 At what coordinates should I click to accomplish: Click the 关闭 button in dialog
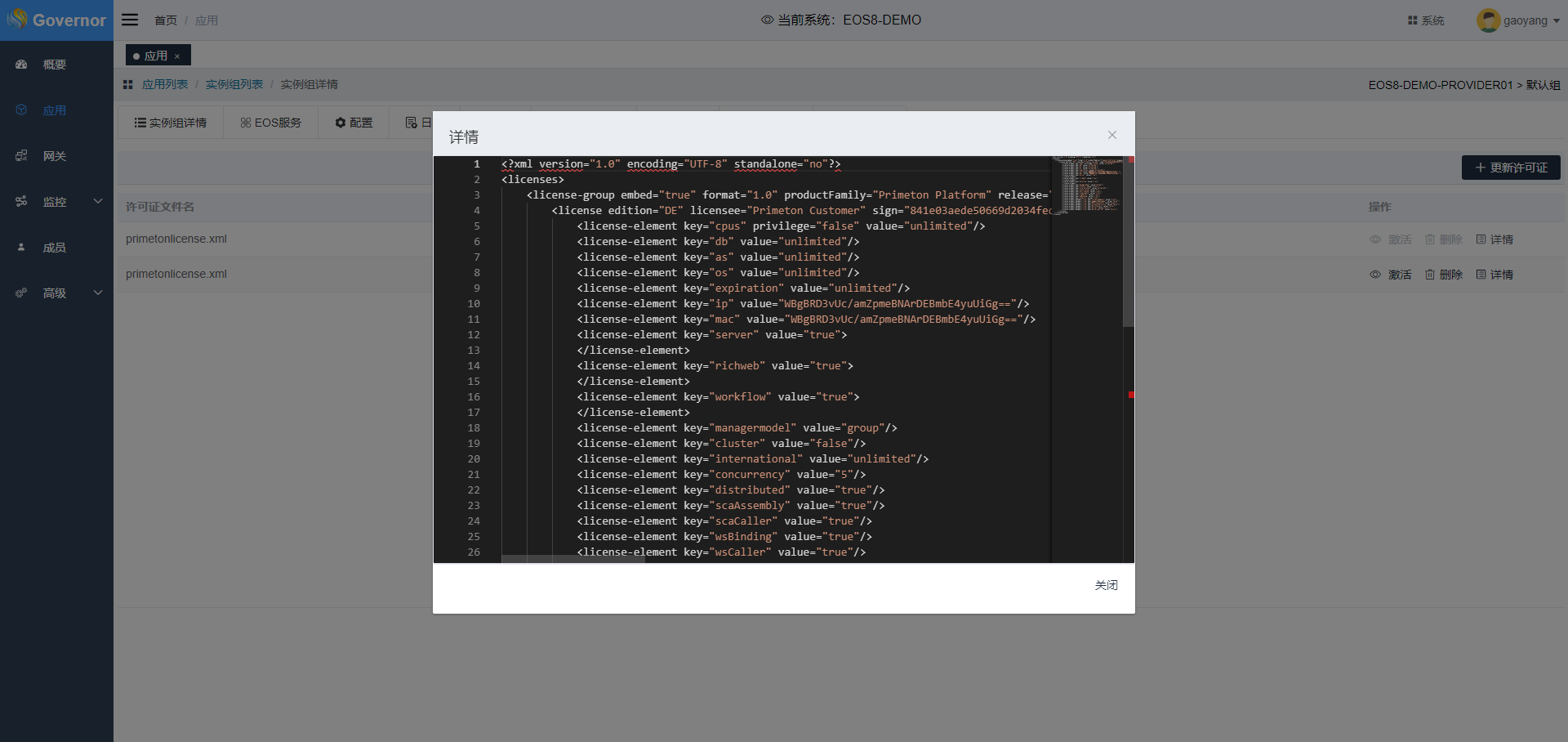1106,585
